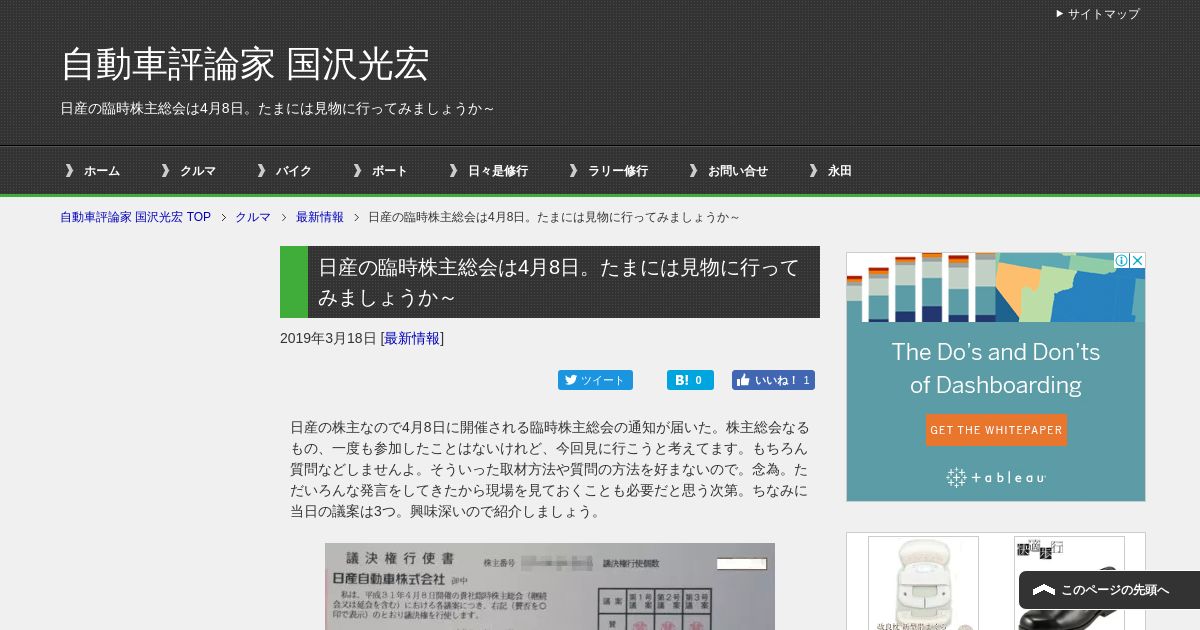This screenshot has width=1200, height=630.
Task: Select the 永田 menu item
Action: (x=840, y=171)
